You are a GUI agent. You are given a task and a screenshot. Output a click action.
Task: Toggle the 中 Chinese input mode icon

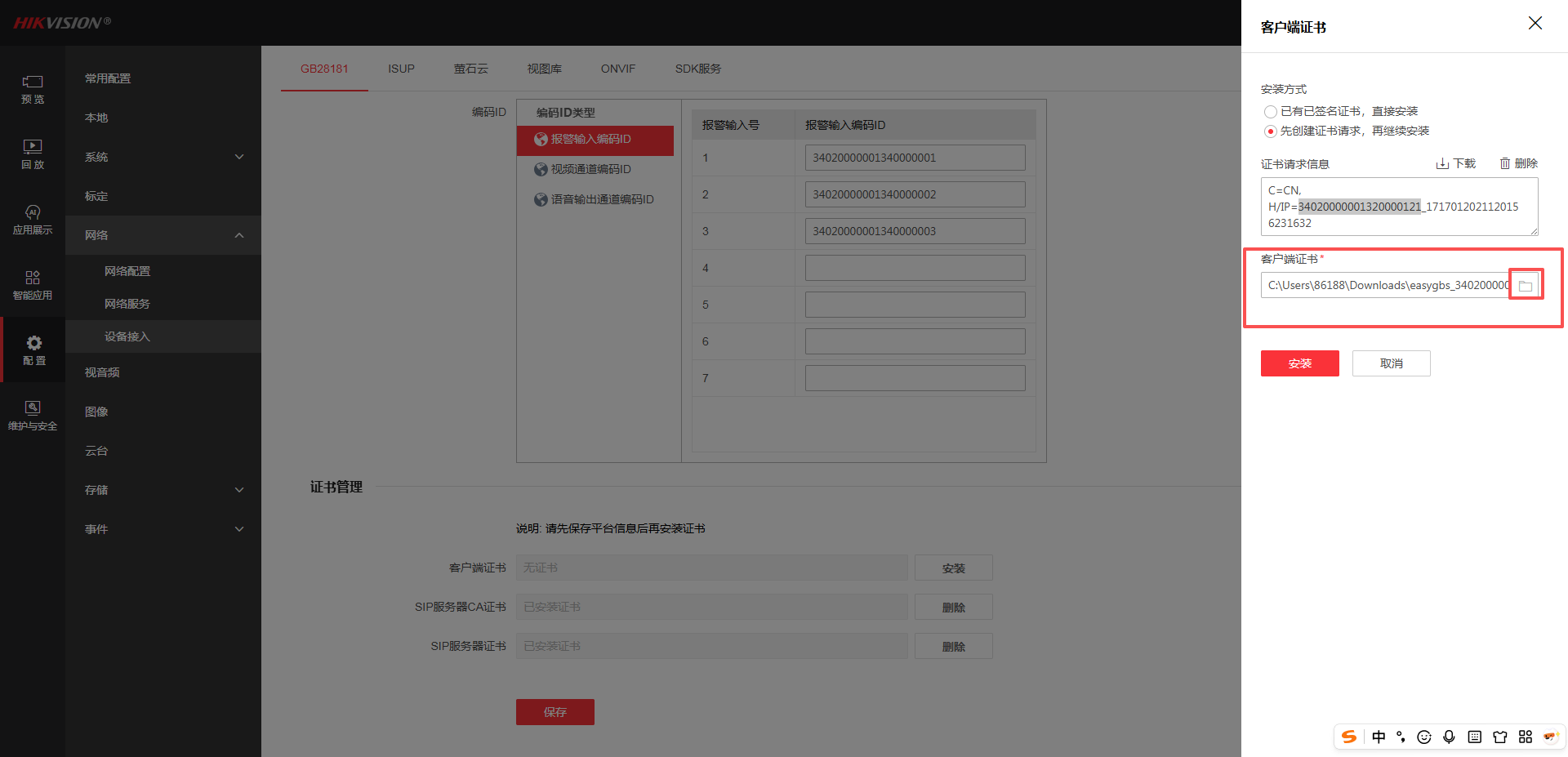point(1379,737)
